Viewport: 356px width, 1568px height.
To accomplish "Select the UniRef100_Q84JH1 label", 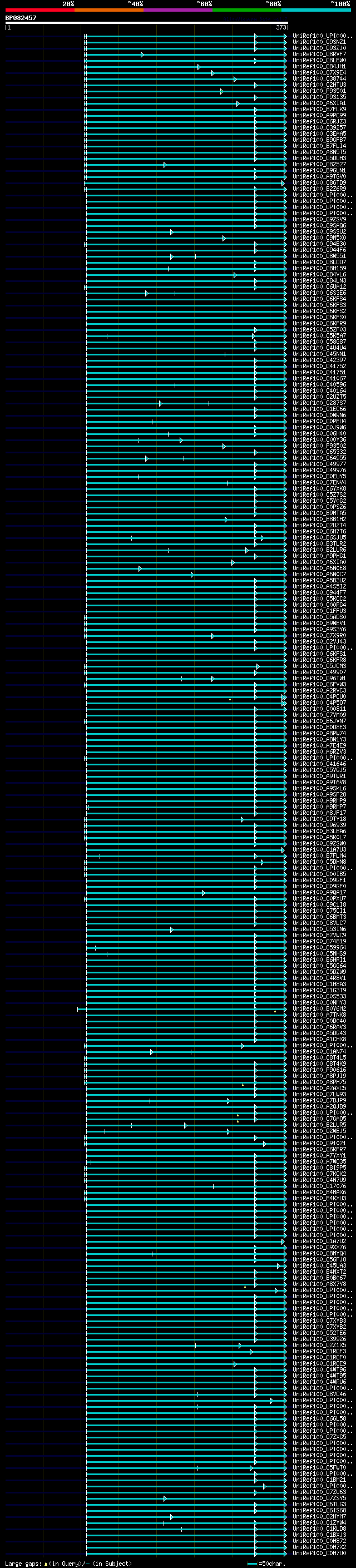I will [x=319, y=66].
